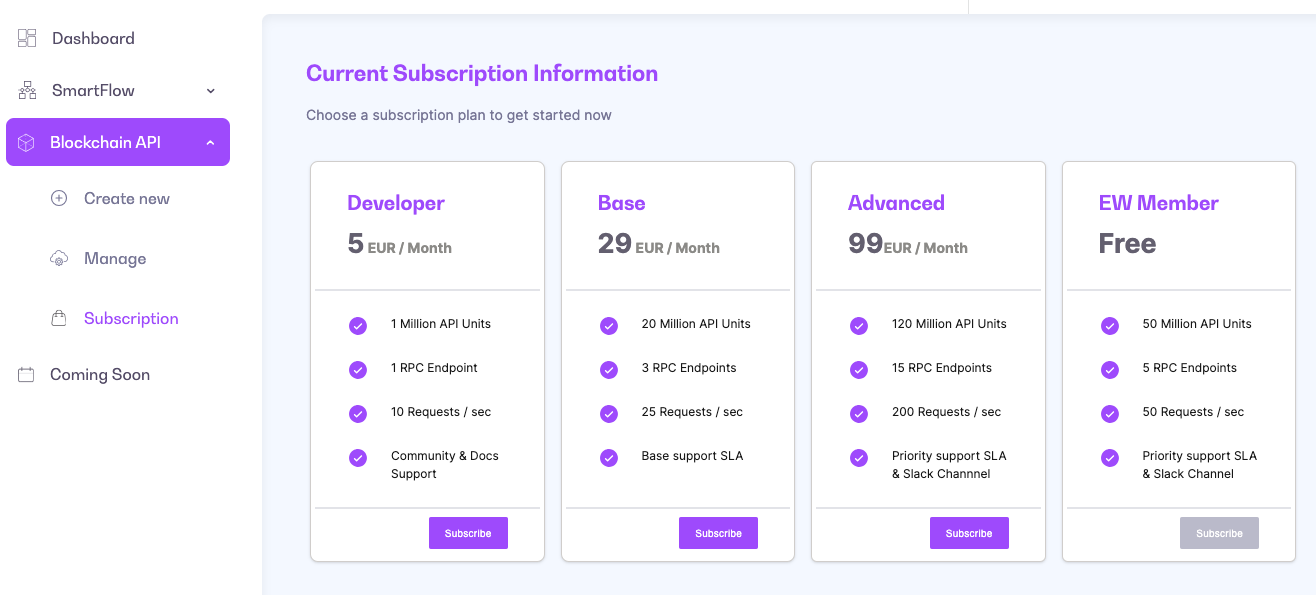Select Coming Soon in sidebar
Image resolution: width=1316 pixels, height=595 pixels.
coord(100,375)
